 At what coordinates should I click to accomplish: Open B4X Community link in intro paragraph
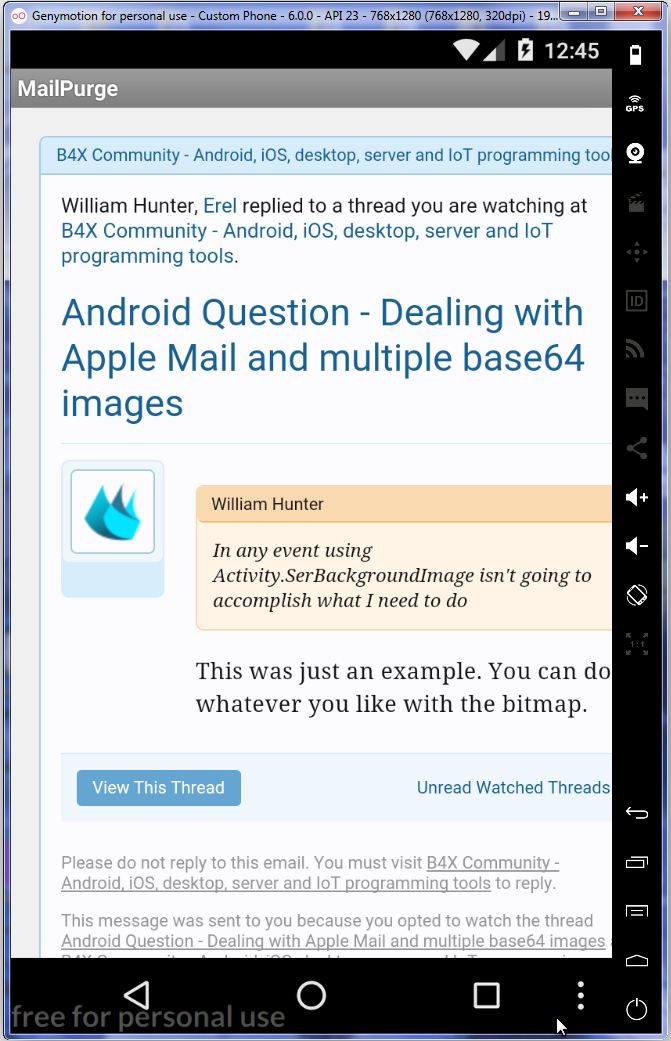(x=307, y=243)
